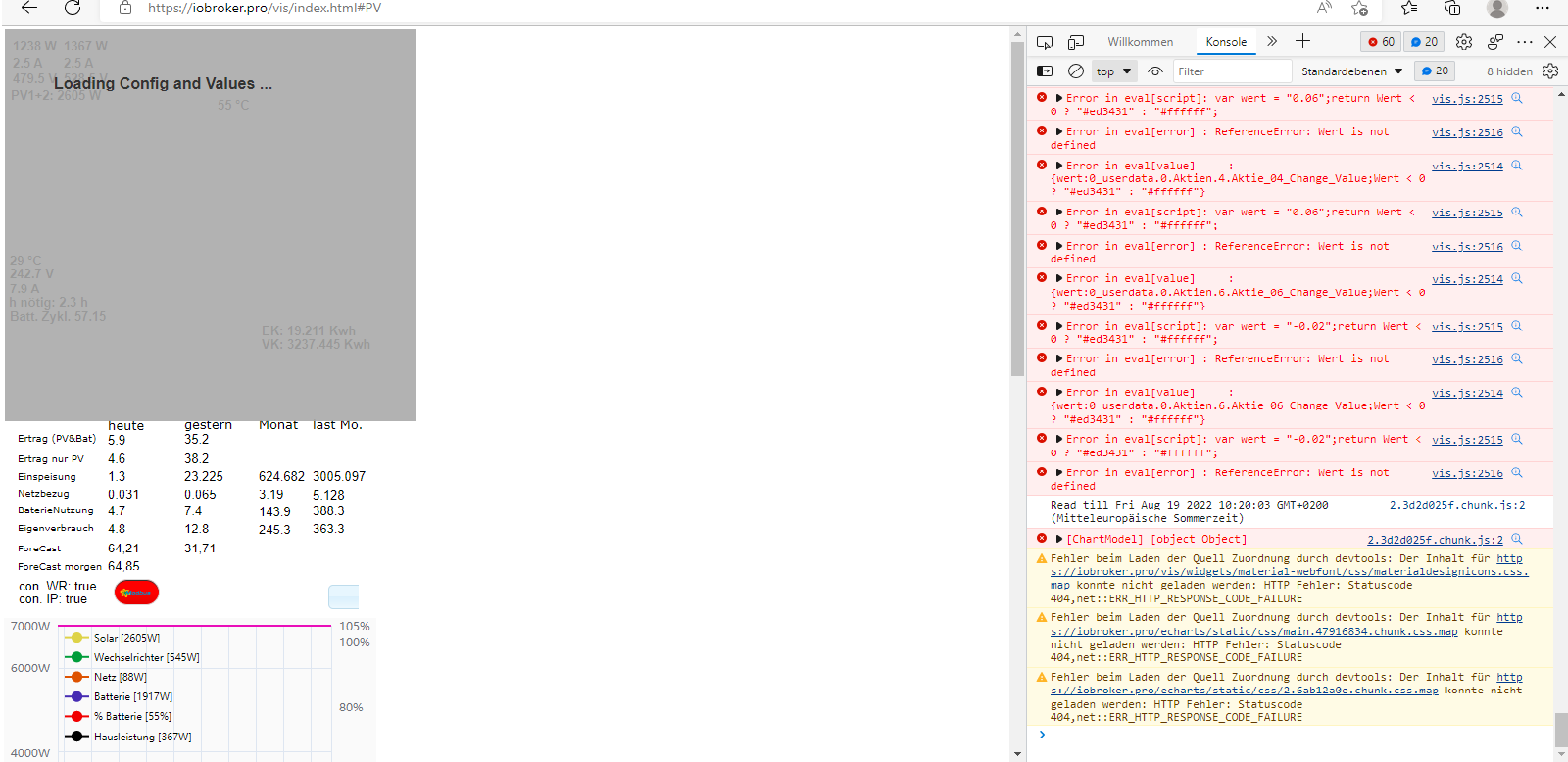Screen dimensions: 1568x762
Task: Create a live expression eye icon
Action: tap(1155, 71)
